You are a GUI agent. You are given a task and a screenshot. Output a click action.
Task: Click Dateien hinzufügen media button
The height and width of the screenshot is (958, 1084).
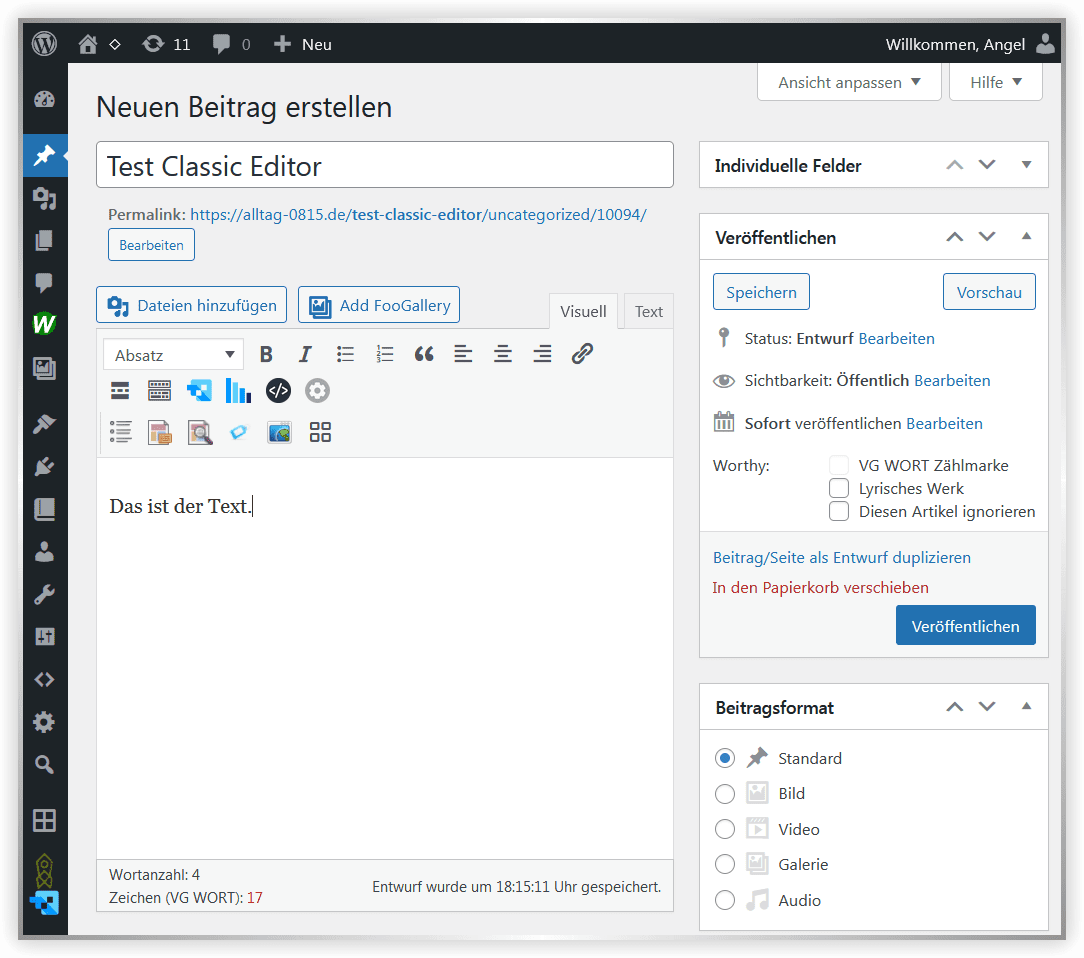pos(192,305)
